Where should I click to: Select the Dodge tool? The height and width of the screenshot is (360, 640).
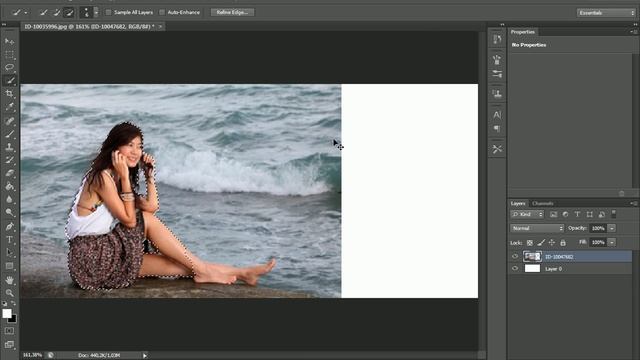9,213
